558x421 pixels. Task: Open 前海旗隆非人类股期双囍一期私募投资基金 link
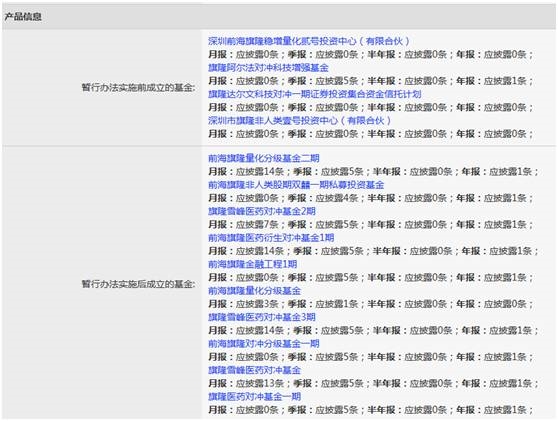point(296,185)
